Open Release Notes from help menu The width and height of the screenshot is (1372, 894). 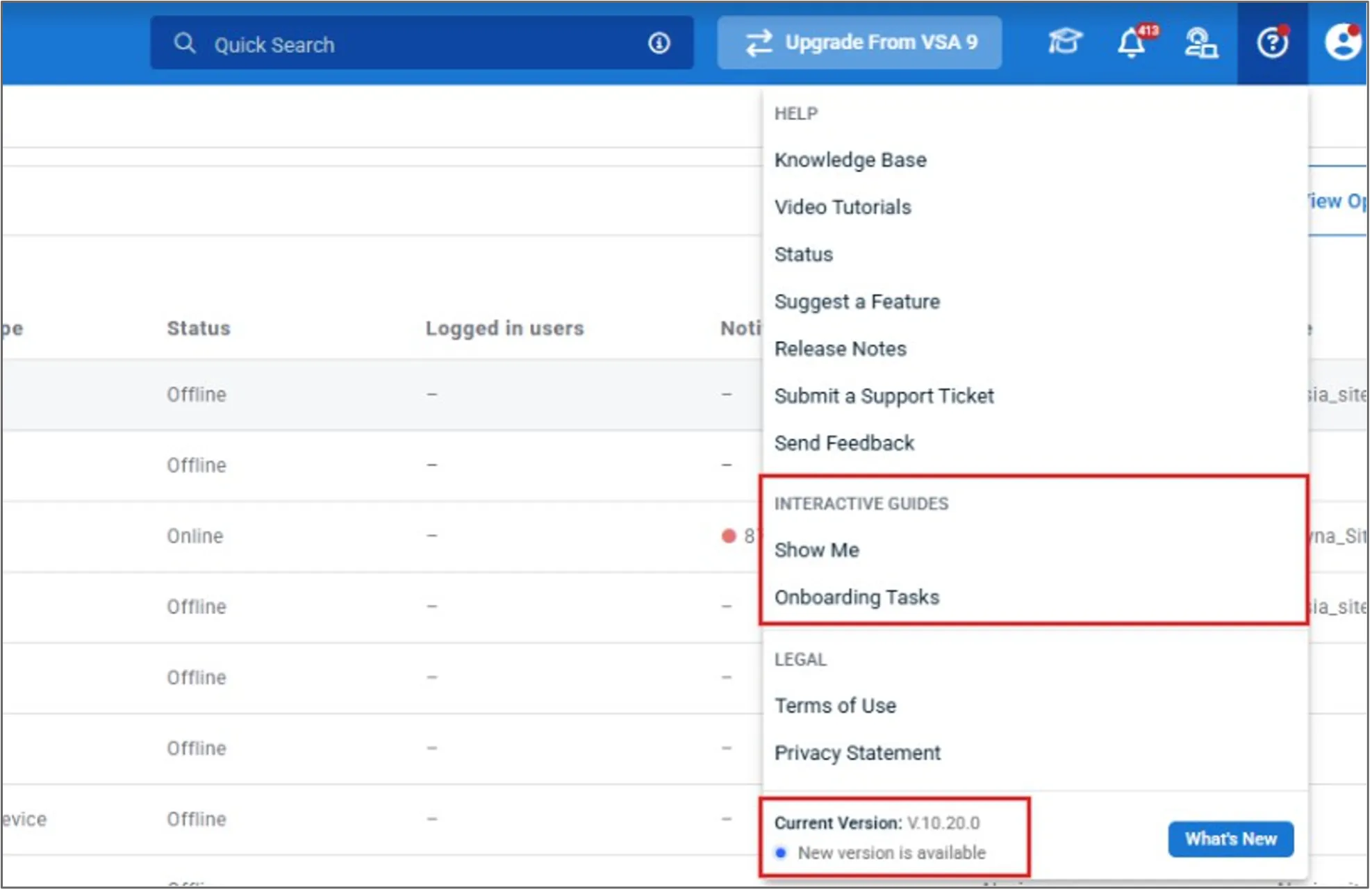(840, 349)
